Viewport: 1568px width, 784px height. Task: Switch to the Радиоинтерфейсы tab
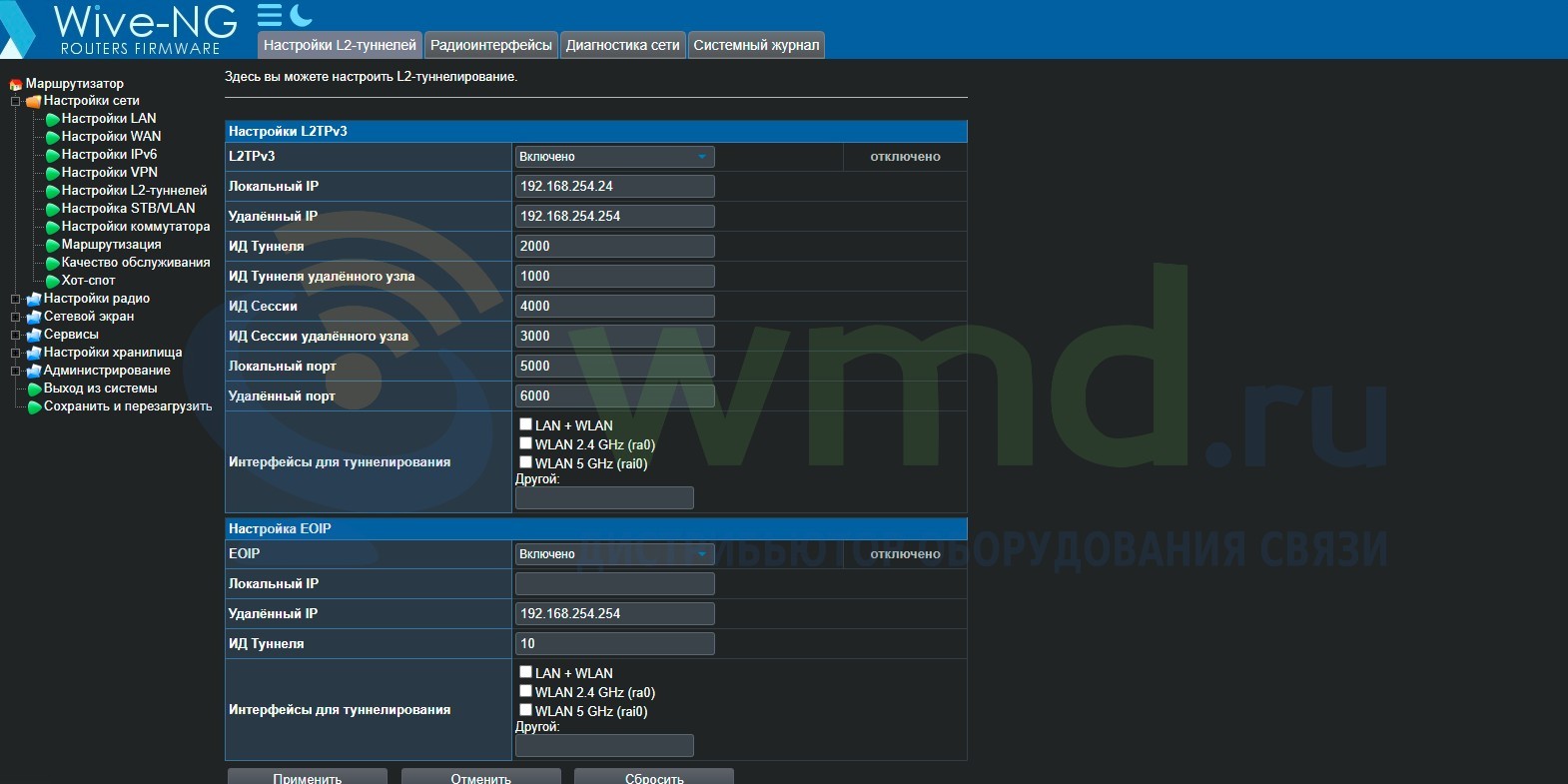[x=490, y=45]
